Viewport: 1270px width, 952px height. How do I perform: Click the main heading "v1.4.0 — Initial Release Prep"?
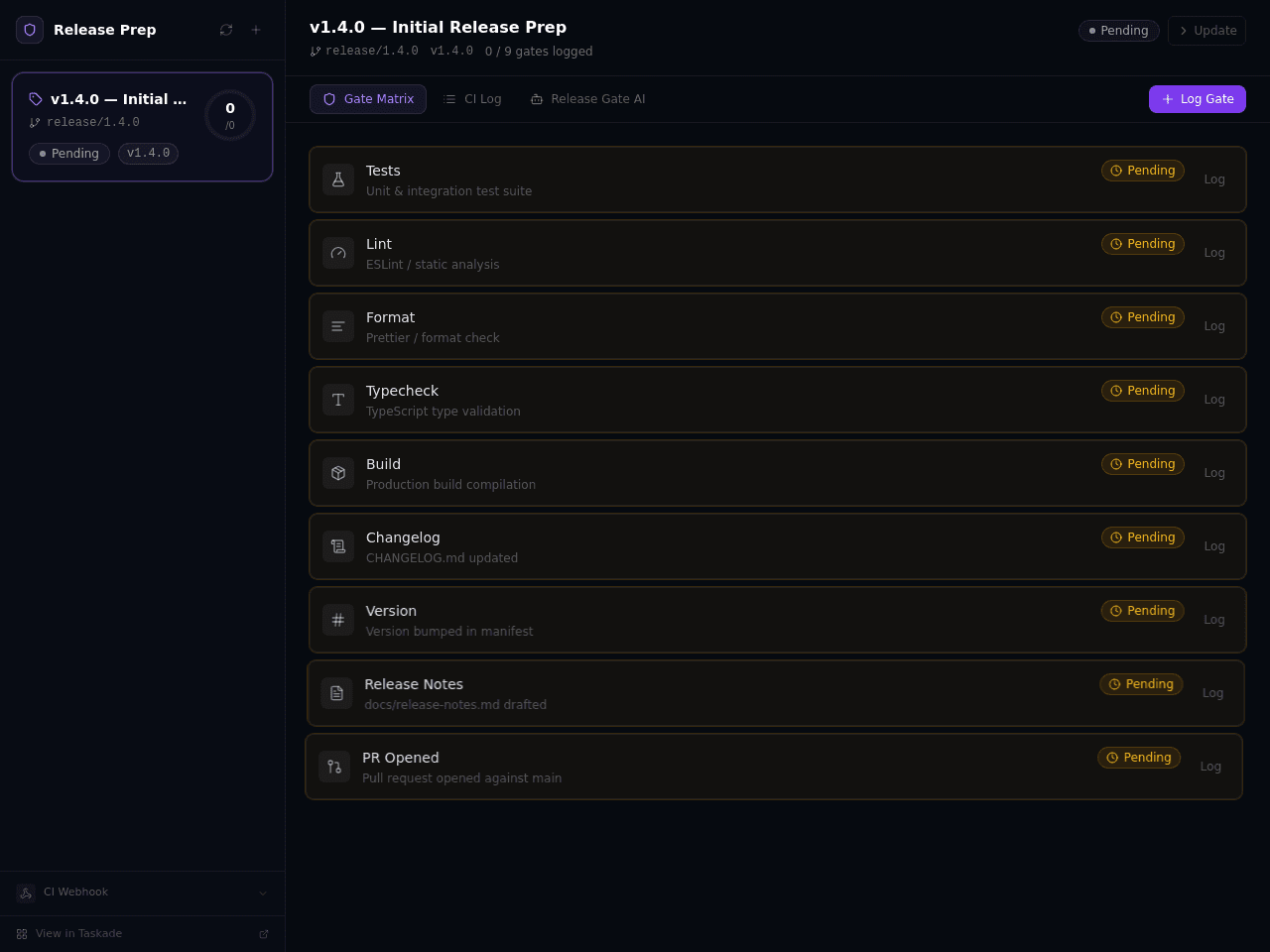coord(438,27)
